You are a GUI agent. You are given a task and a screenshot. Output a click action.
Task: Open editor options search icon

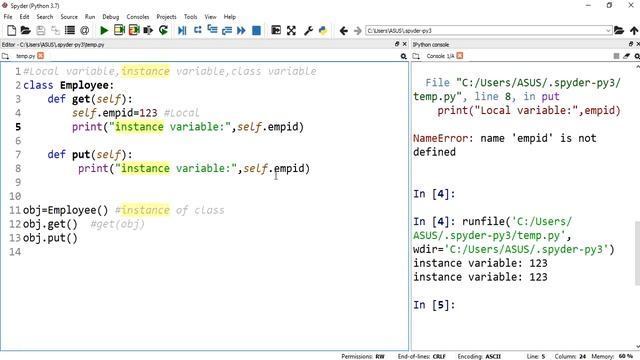click(x=404, y=56)
